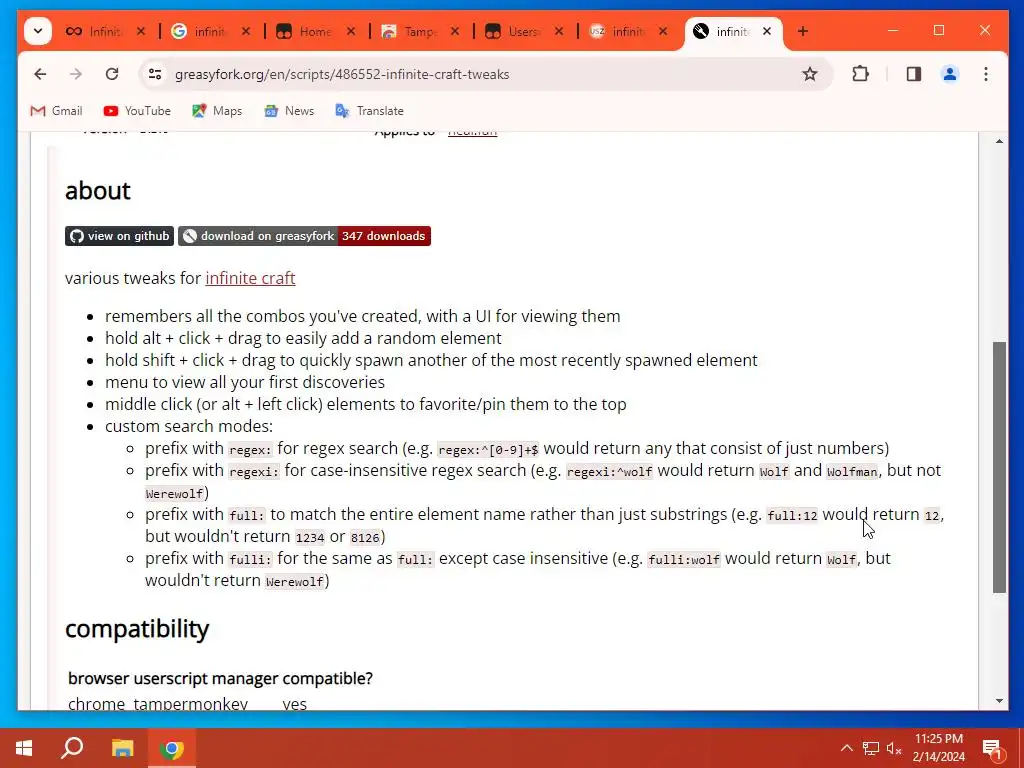Image resolution: width=1024 pixels, height=768 pixels.
Task: Show hidden system tray icons
Action: pyautogui.click(x=846, y=748)
